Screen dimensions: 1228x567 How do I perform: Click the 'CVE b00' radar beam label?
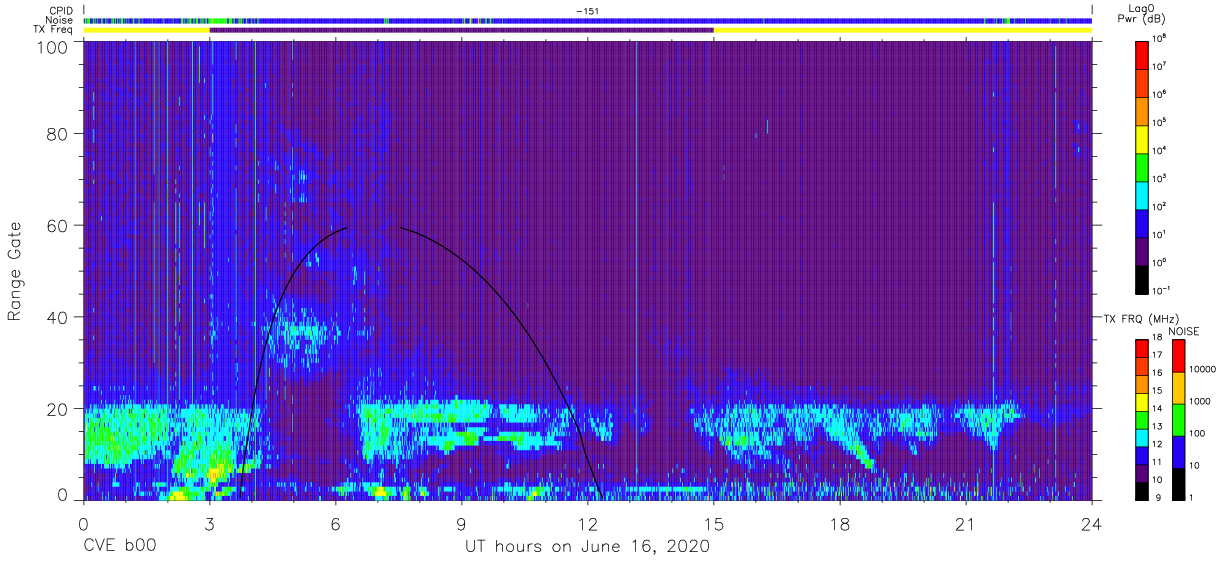coord(119,547)
